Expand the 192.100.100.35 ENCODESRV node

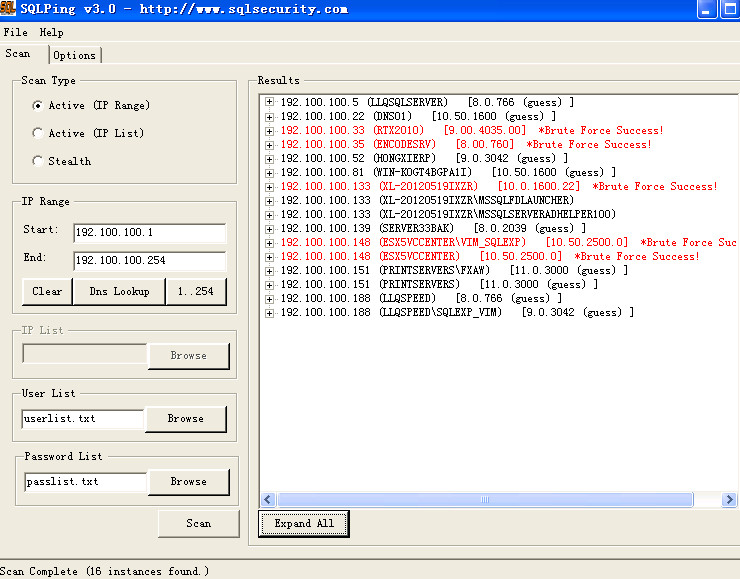269,145
